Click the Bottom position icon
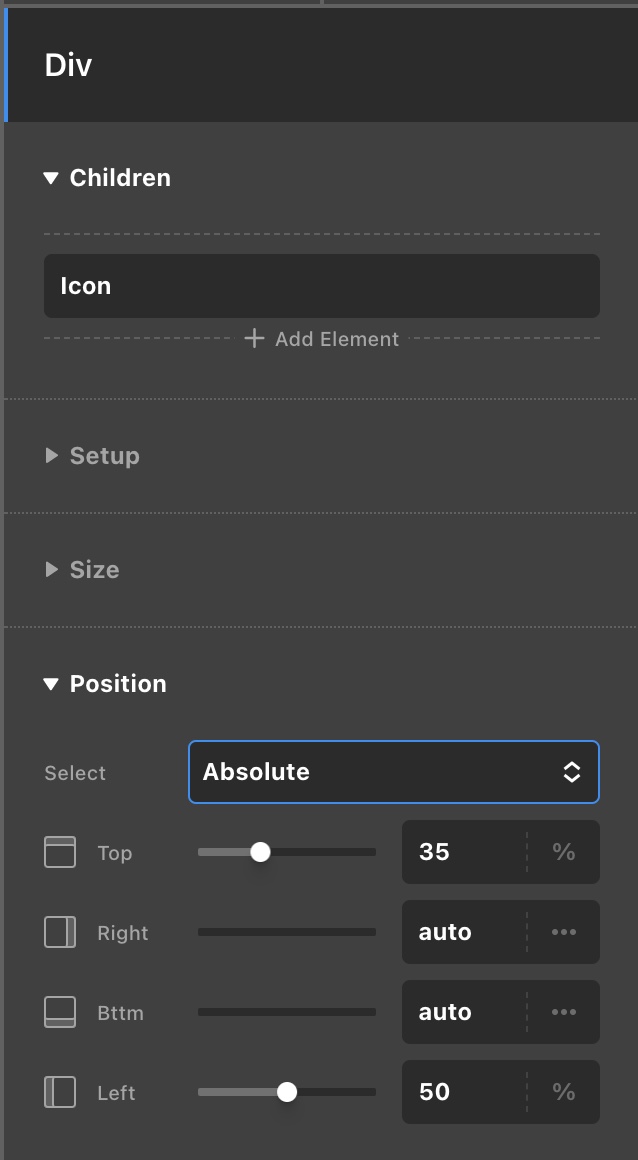This screenshot has height=1160, width=638. pyautogui.click(x=60, y=1012)
